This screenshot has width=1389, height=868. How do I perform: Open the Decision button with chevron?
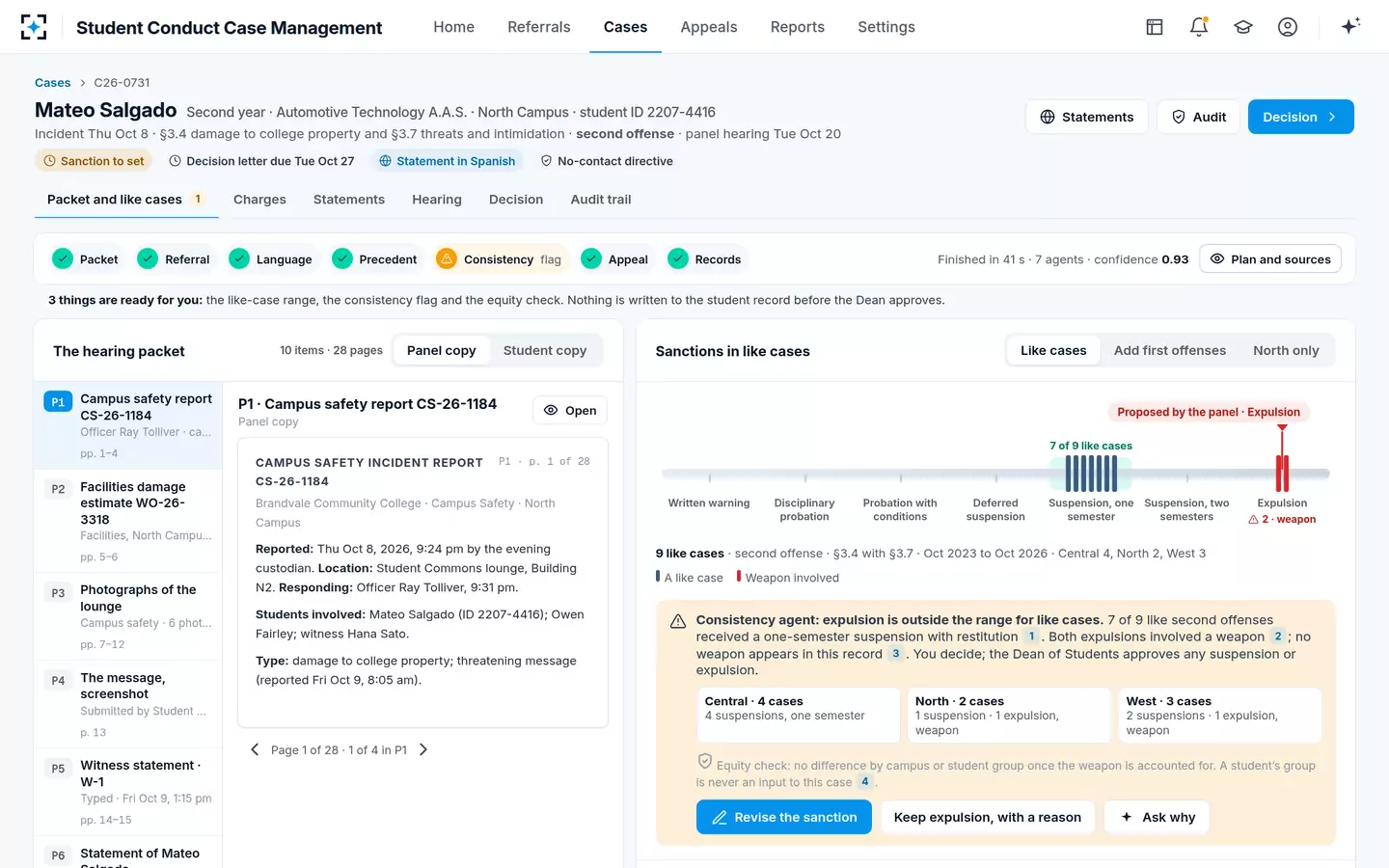pyautogui.click(x=1300, y=117)
